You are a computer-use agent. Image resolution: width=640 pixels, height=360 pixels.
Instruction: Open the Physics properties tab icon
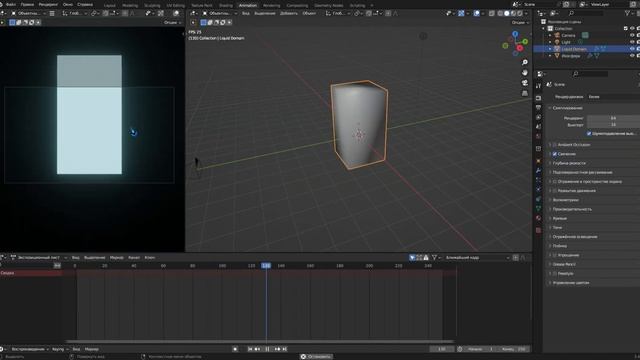tap(538, 189)
